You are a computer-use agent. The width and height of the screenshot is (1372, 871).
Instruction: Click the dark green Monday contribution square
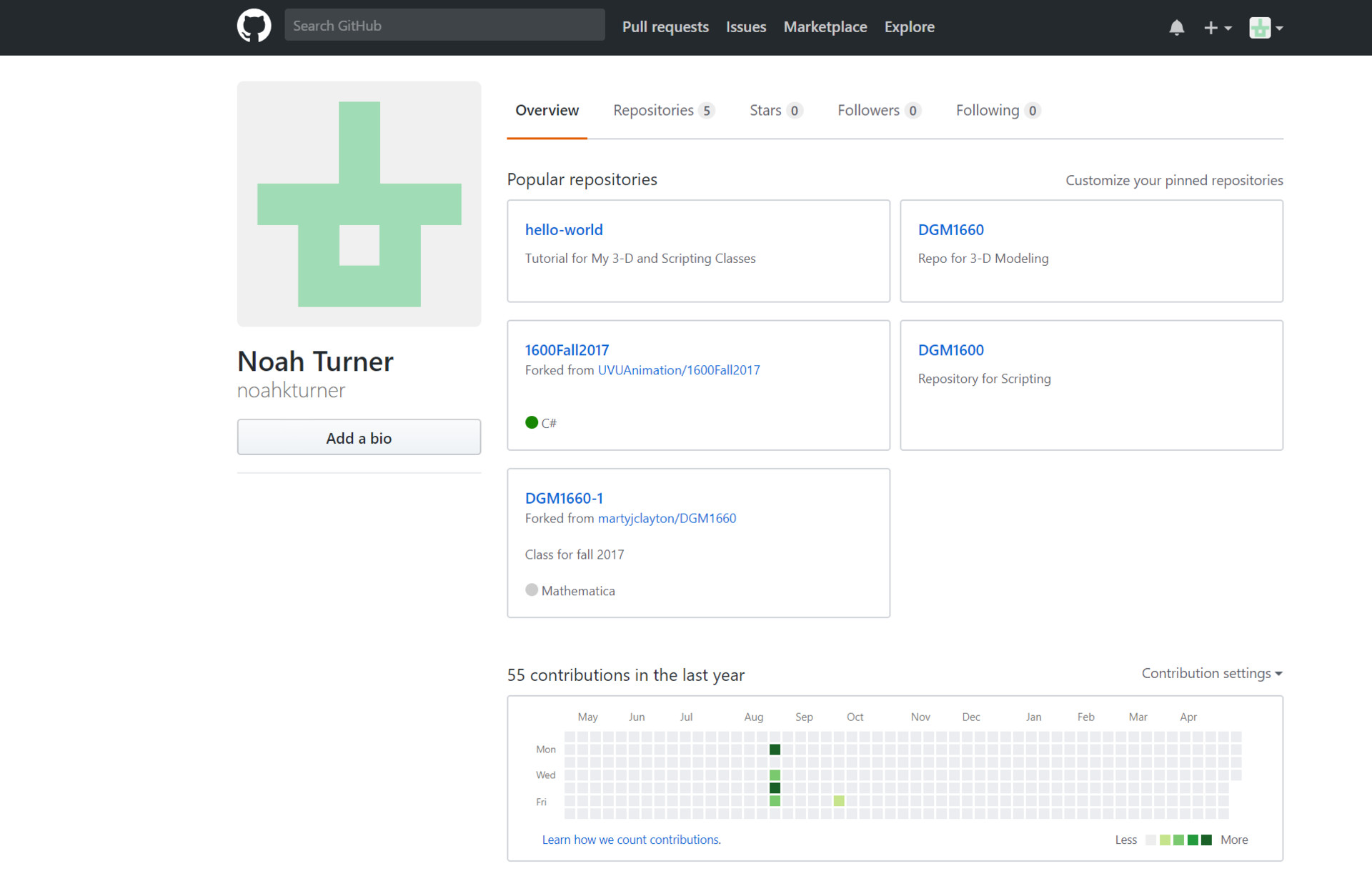(x=775, y=750)
